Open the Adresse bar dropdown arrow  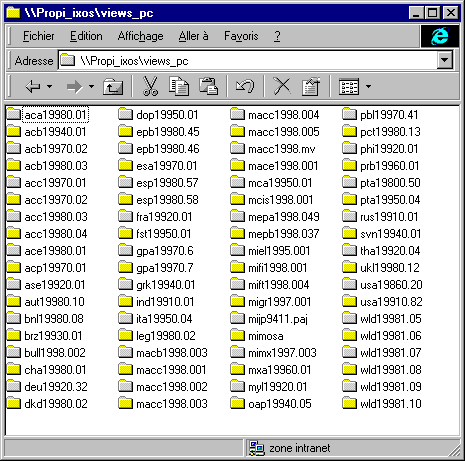445,60
